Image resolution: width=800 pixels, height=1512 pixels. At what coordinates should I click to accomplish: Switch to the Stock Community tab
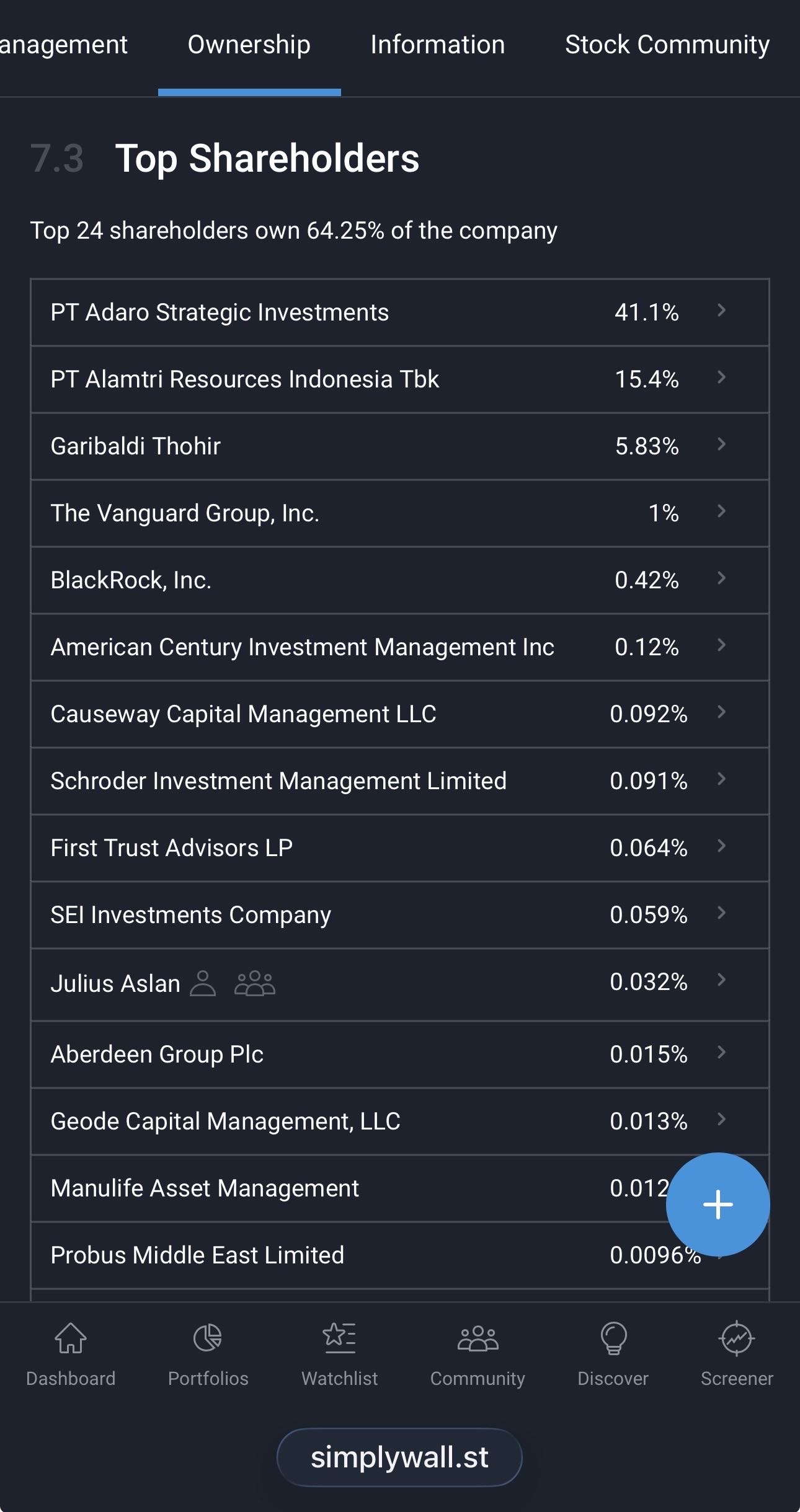667,45
